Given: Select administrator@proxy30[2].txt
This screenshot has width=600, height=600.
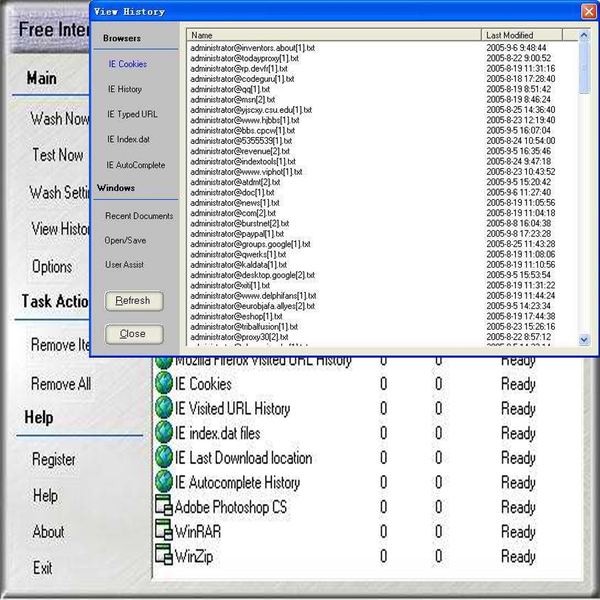Looking at the screenshot, I should coord(240,337).
